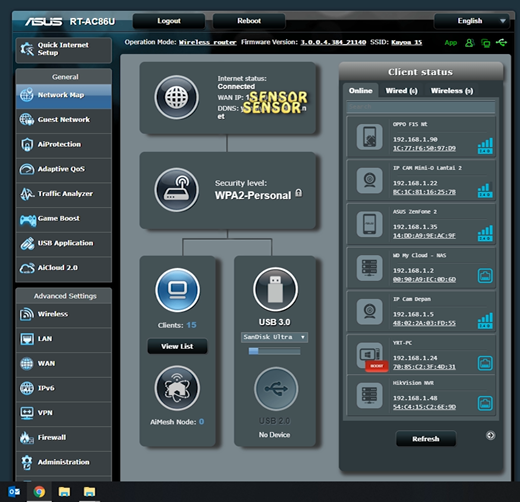Click wired connection icon for WD My Cloud
Viewport: 520px width, 502px height.
click(485, 276)
